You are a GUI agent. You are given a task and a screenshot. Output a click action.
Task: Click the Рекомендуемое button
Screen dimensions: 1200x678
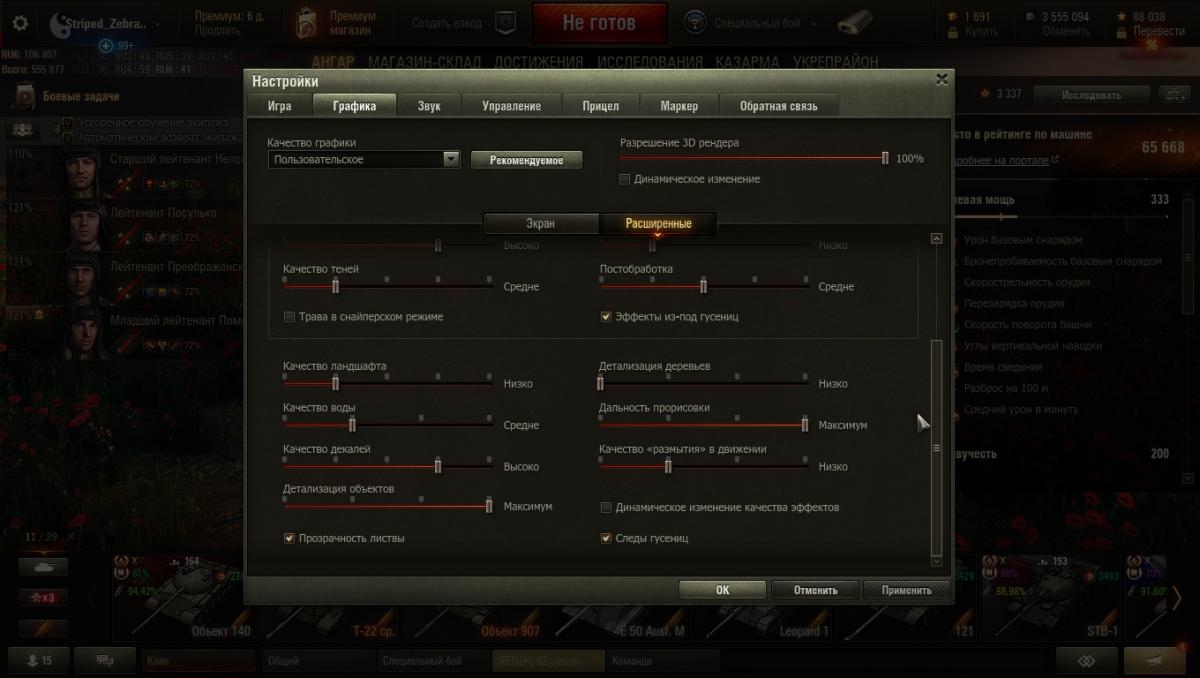click(x=526, y=161)
